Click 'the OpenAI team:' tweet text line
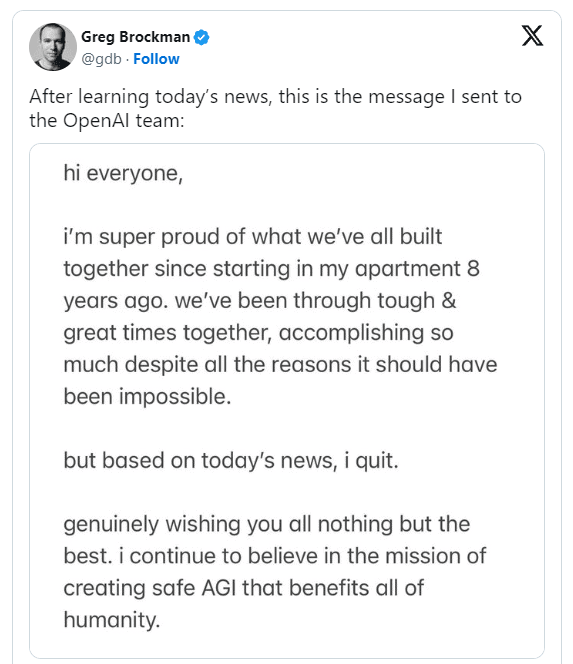The image size is (573, 664). [x=107, y=121]
